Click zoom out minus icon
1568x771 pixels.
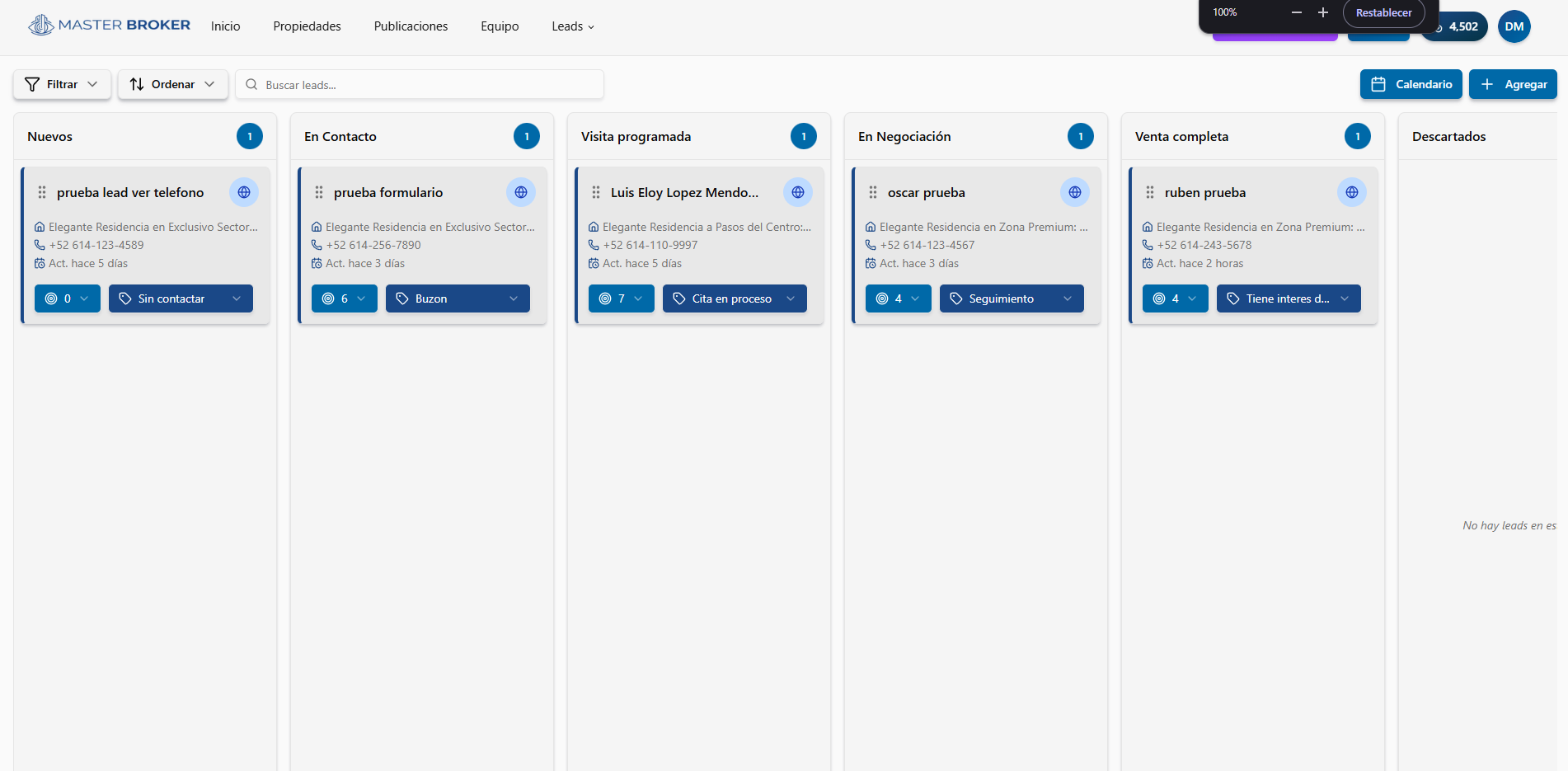(1297, 12)
